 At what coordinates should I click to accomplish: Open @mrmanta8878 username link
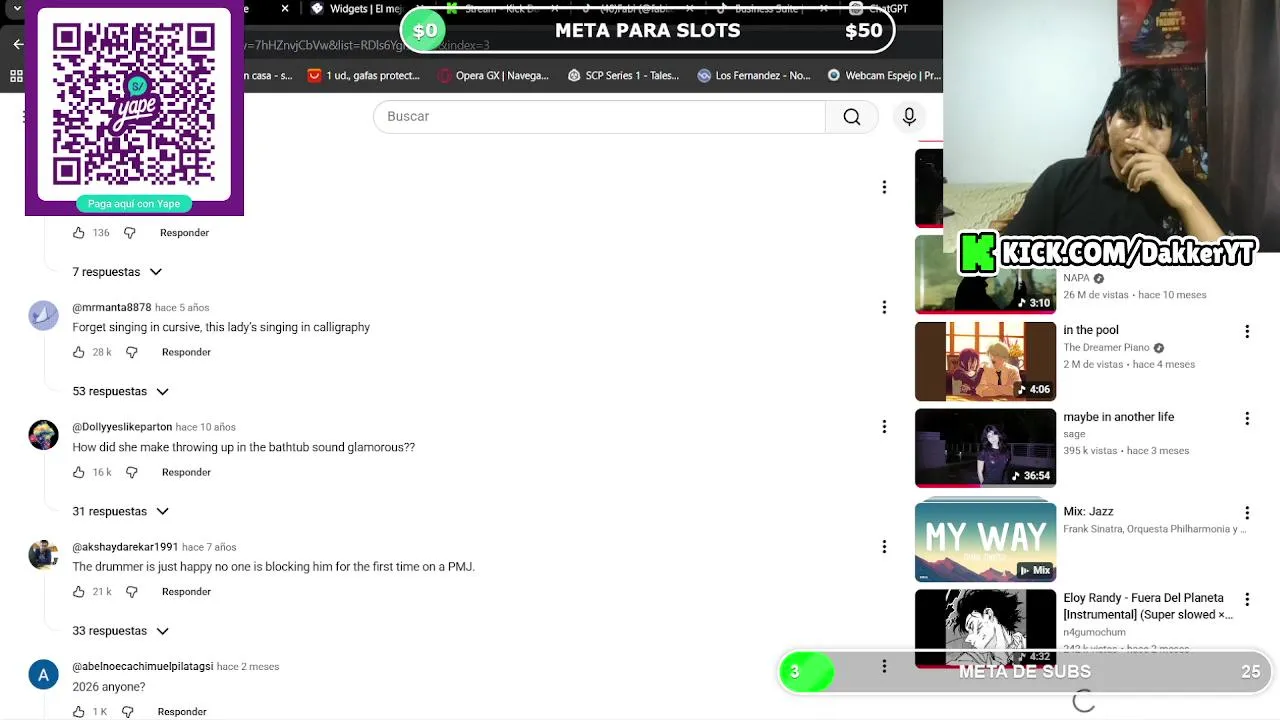click(112, 308)
